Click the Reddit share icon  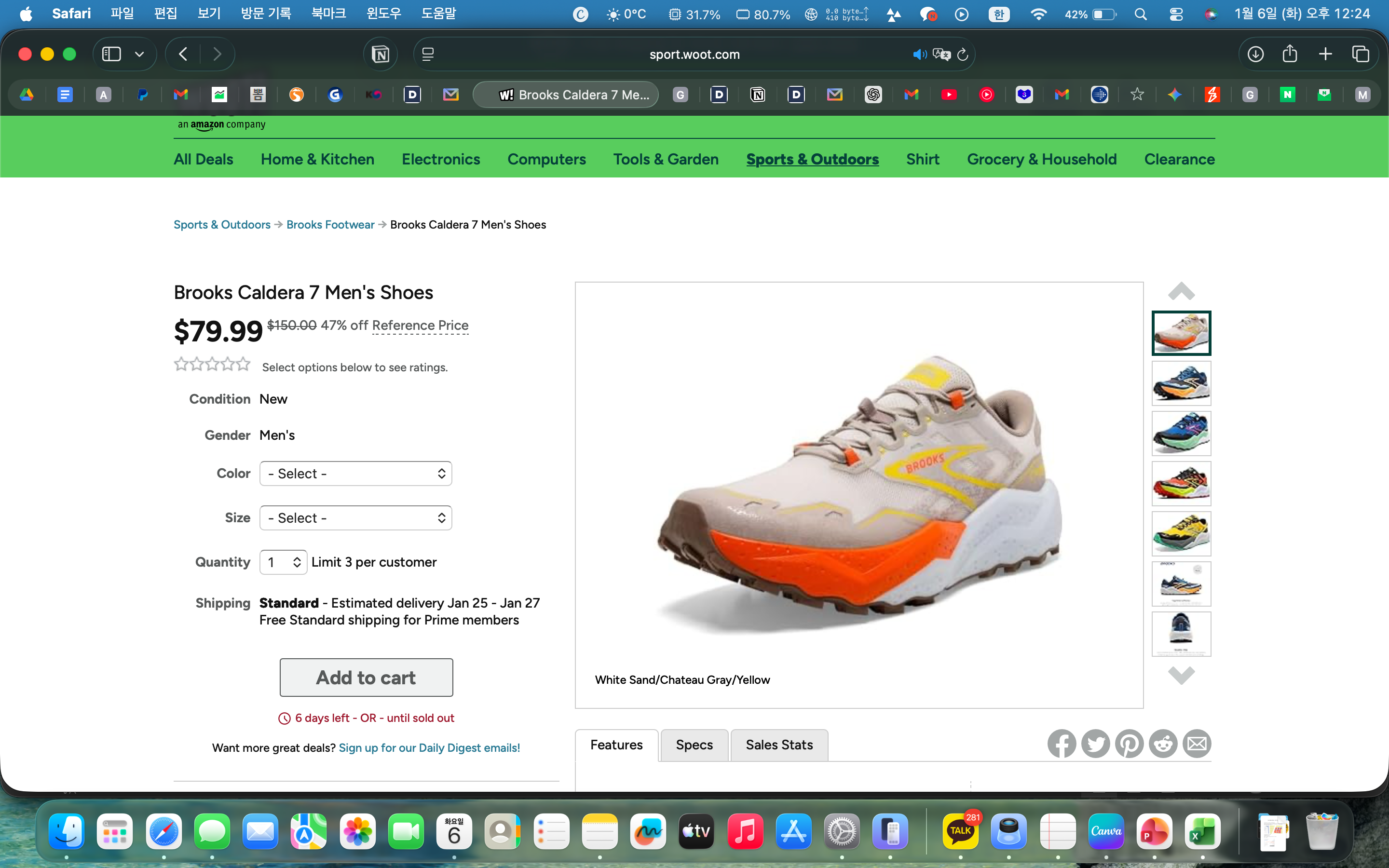[x=1163, y=744]
